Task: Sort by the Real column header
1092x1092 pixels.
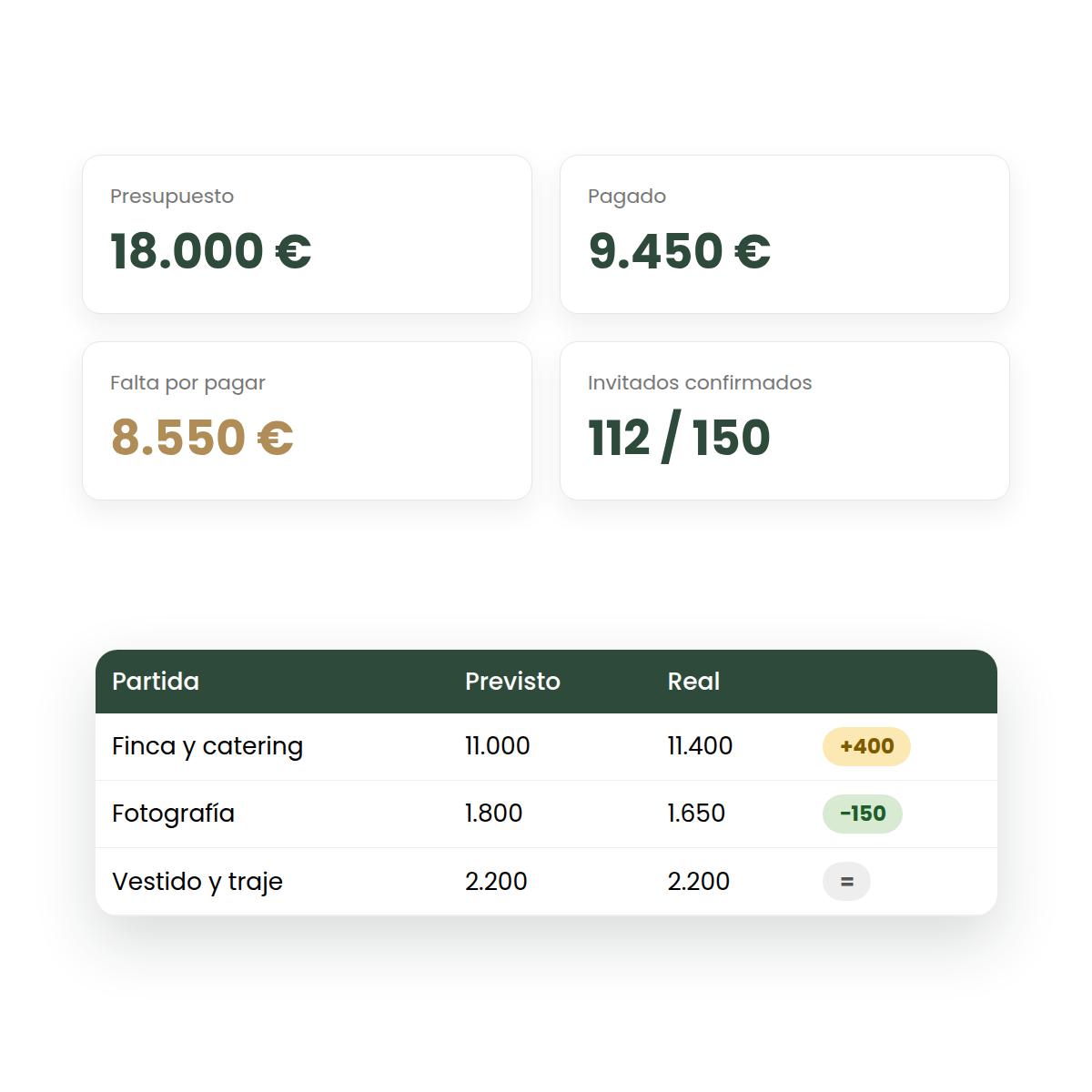Action: tap(693, 682)
